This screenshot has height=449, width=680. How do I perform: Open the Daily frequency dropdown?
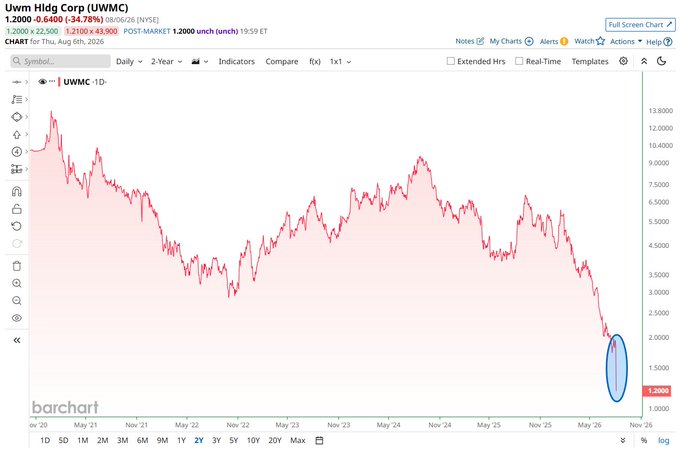(x=129, y=62)
